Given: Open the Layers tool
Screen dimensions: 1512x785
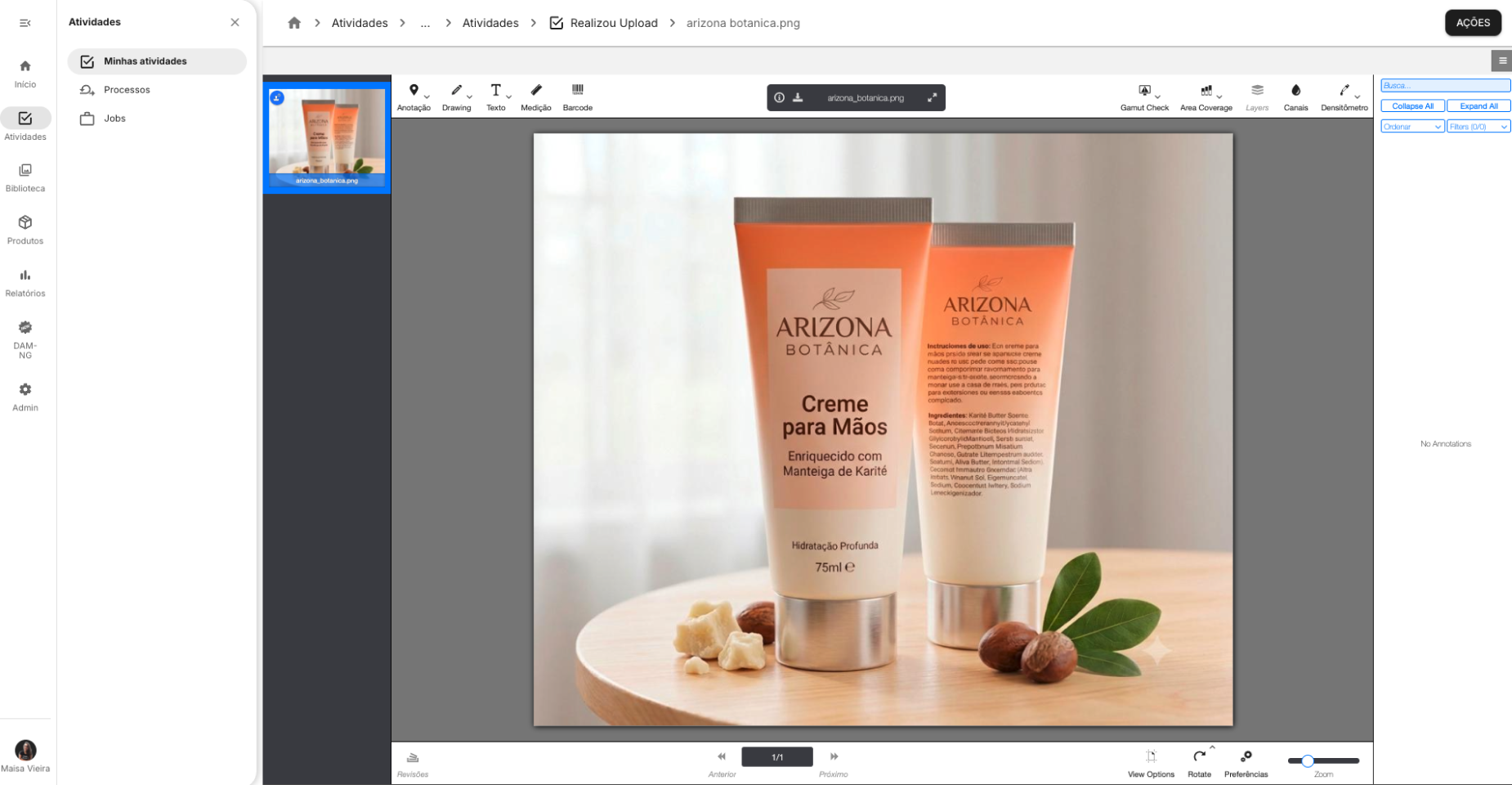Looking at the screenshot, I should tap(1257, 96).
